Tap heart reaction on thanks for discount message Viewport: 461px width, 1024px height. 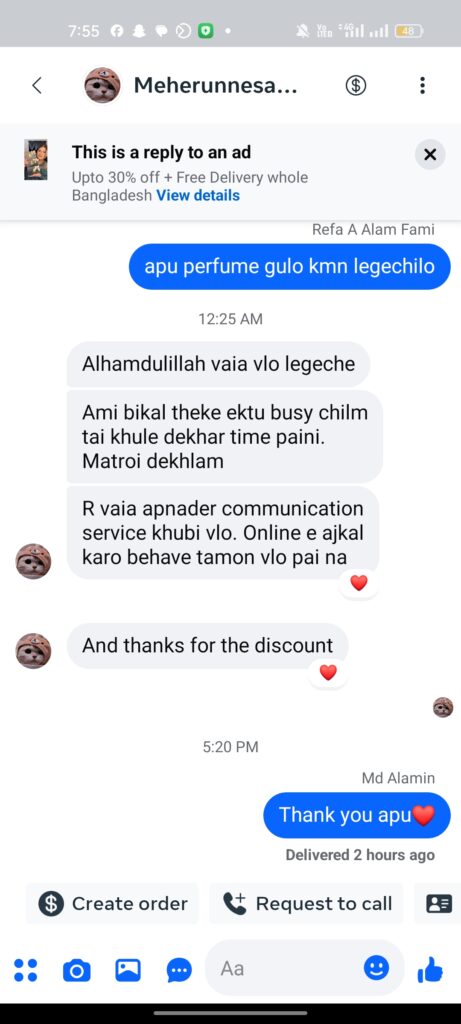coord(328,672)
